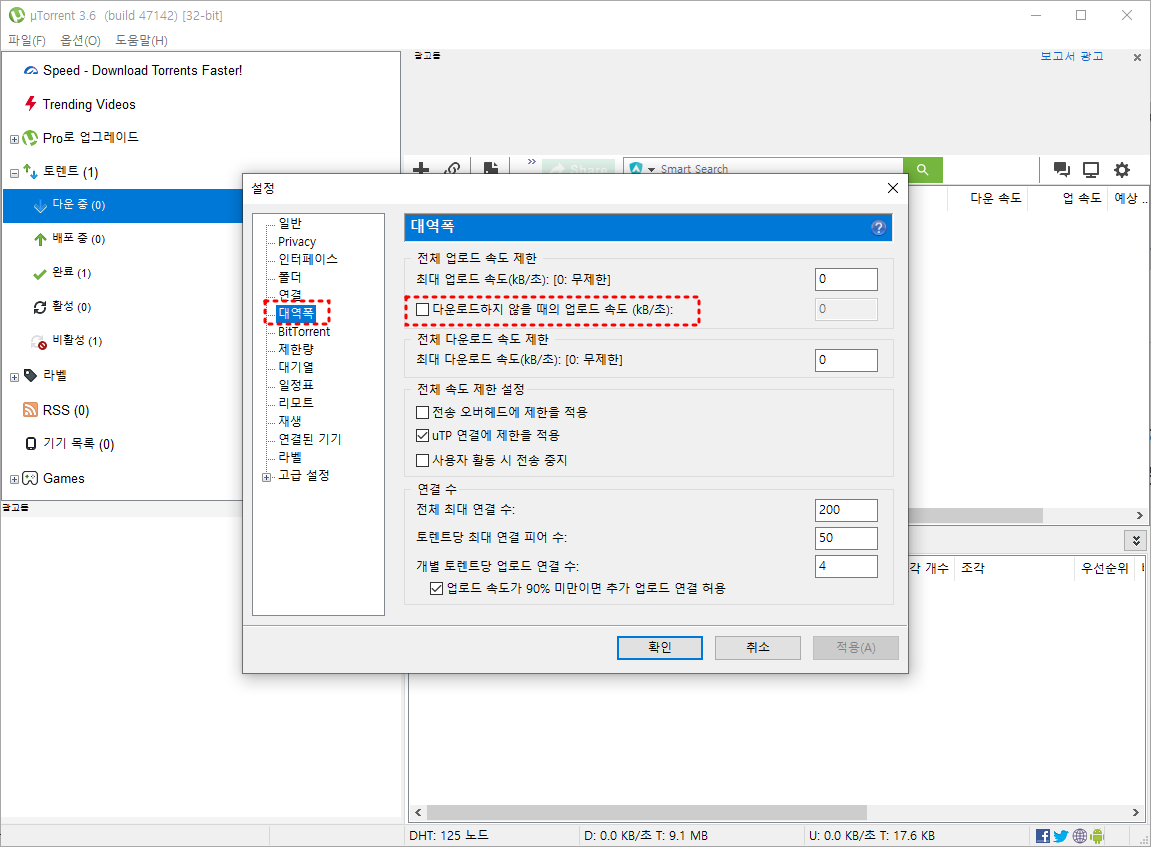Click the green search magnifier button
The image size is (1151, 847).
coord(923,170)
